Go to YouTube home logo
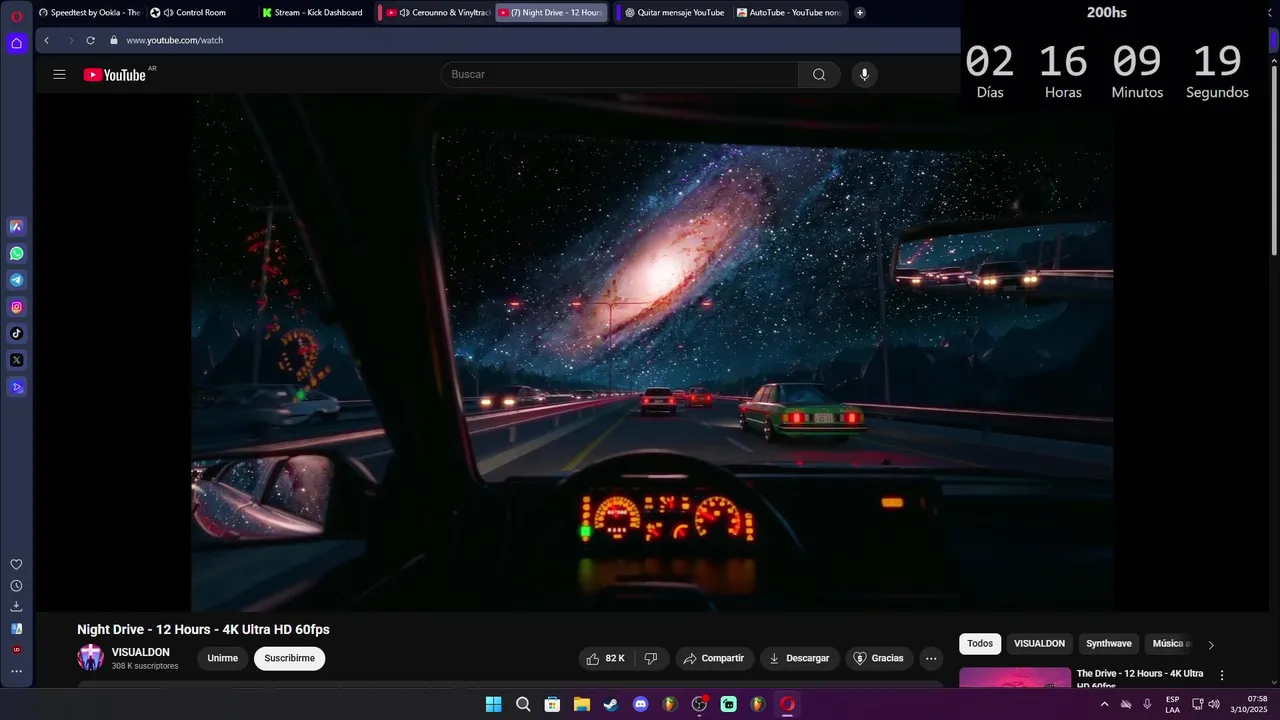 114,74
